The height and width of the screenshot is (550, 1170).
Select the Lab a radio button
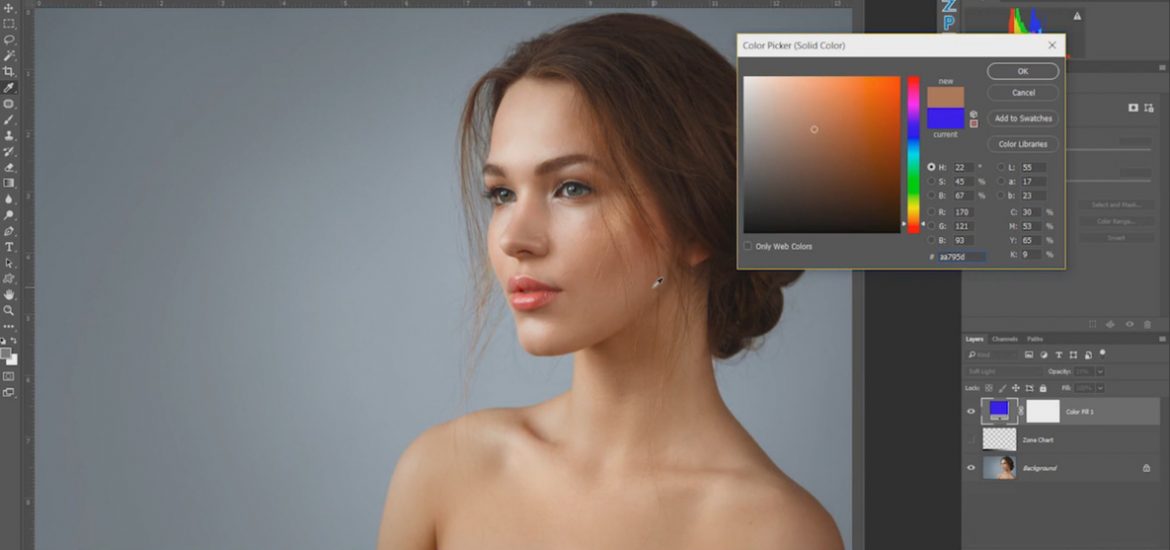tap(1001, 181)
